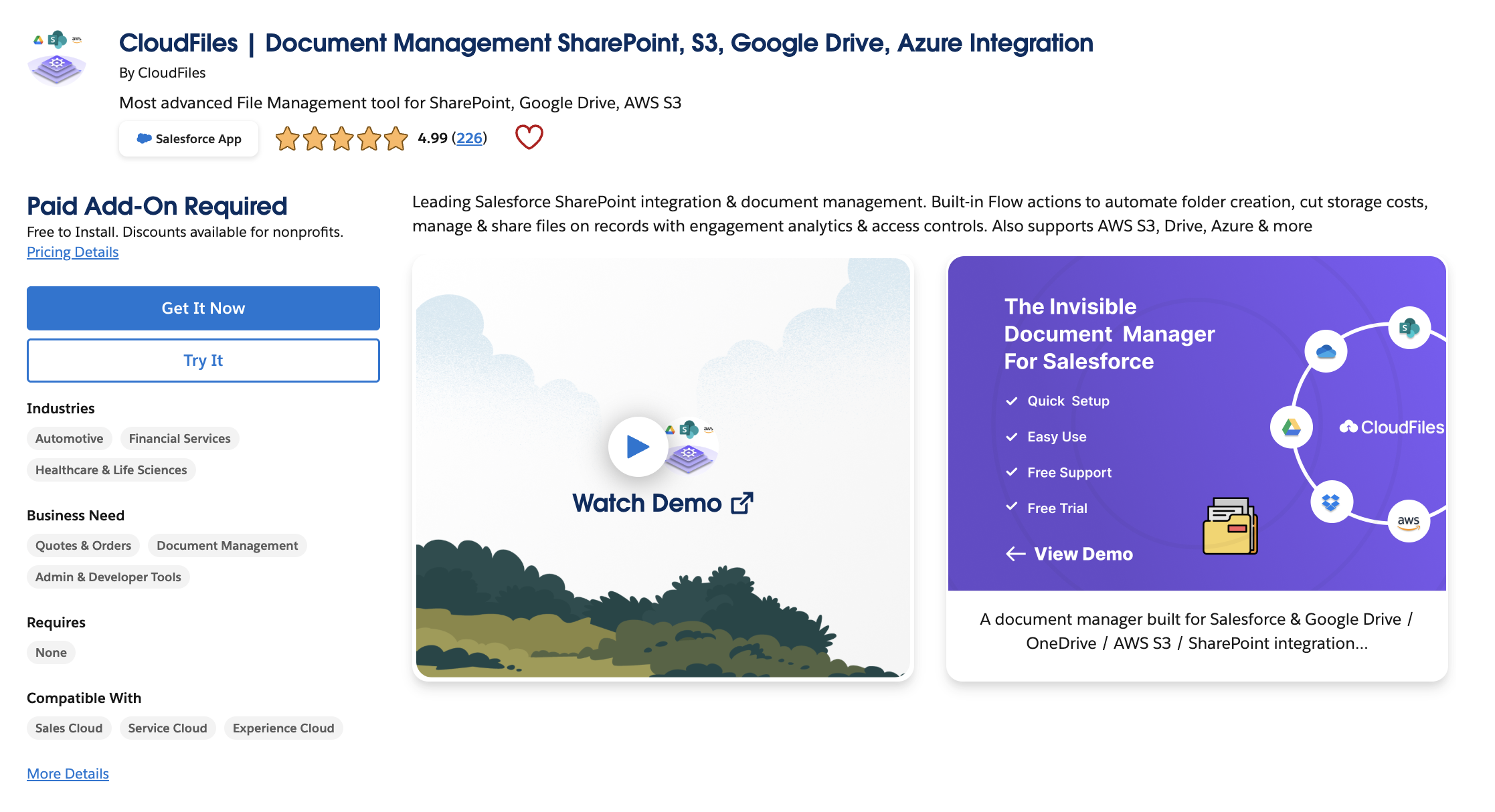Select the Sales Cloud tag
The image size is (1495, 812).
point(69,728)
